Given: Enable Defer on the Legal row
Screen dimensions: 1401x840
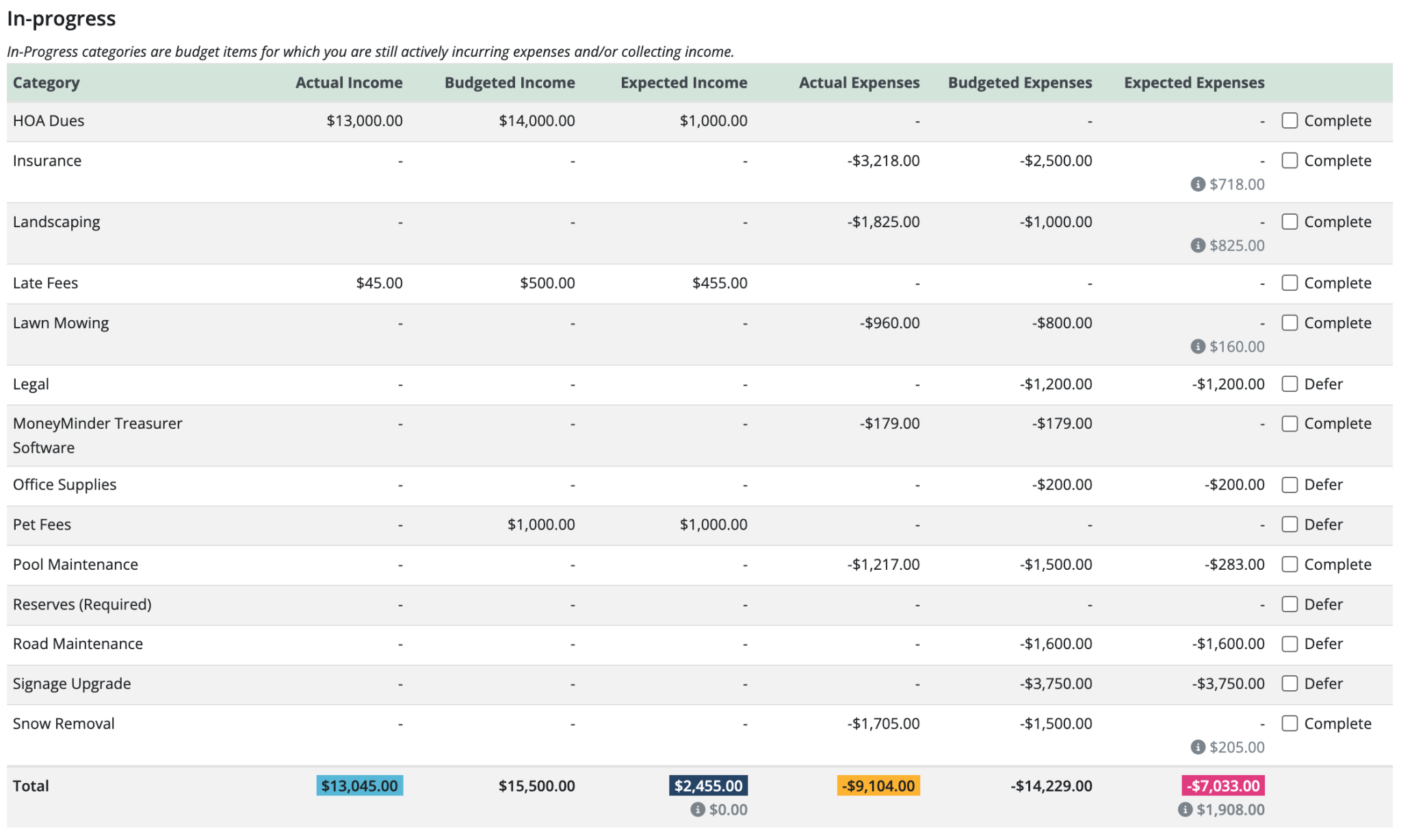Looking at the screenshot, I should pyautogui.click(x=1290, y=384).
